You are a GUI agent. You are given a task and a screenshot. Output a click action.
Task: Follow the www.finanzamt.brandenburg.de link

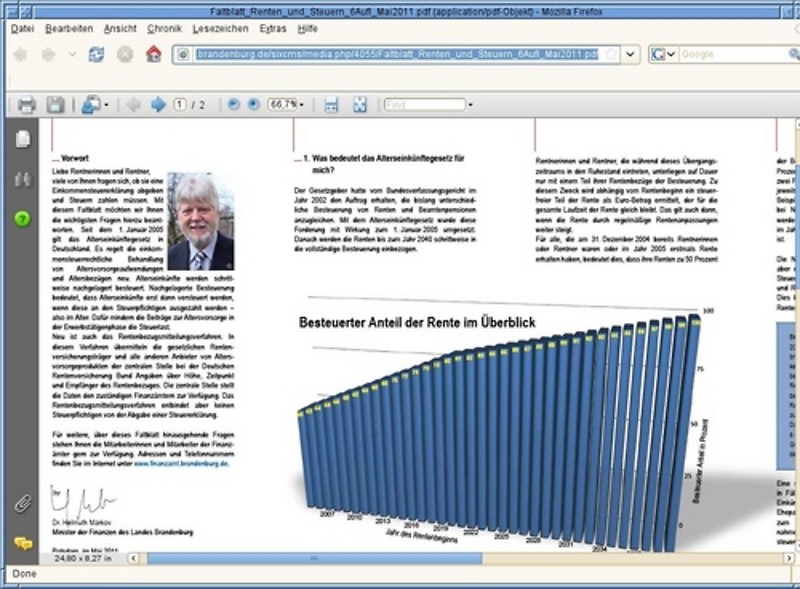click(x=181, y=463)
